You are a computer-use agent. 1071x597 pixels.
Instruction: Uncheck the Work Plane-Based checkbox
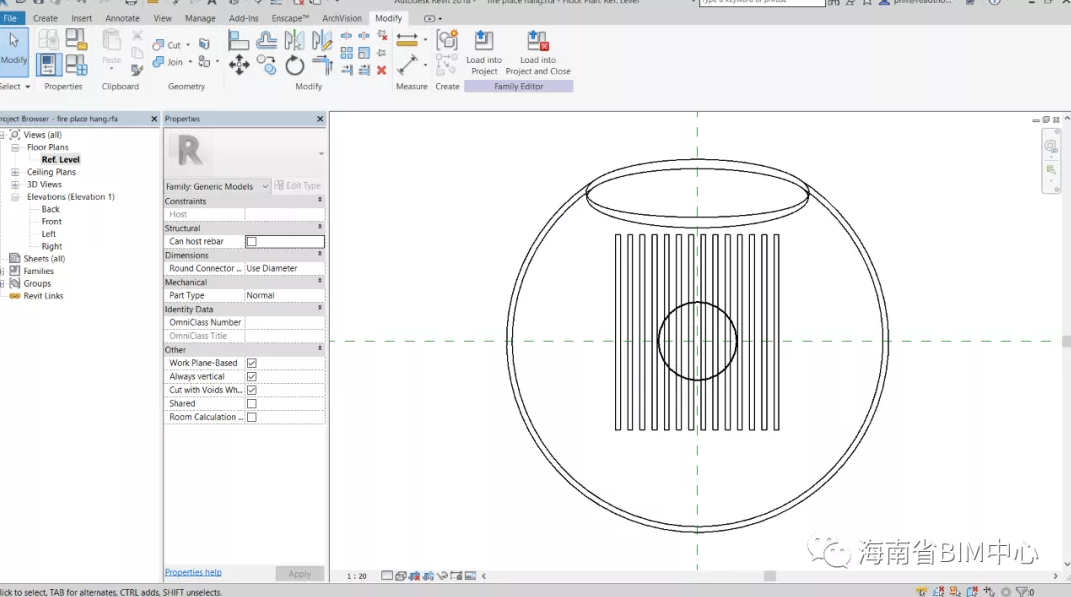pyautogui.click(x=252, y=363)
